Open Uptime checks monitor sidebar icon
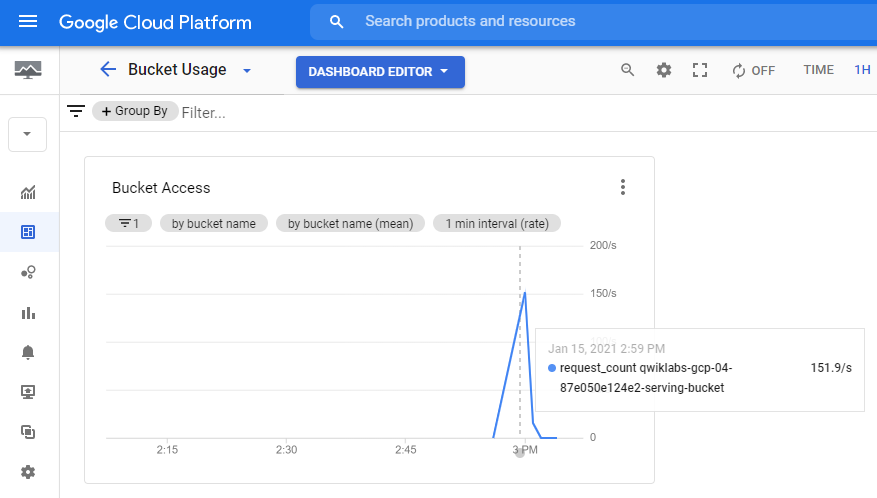 [x=28, y=392]
